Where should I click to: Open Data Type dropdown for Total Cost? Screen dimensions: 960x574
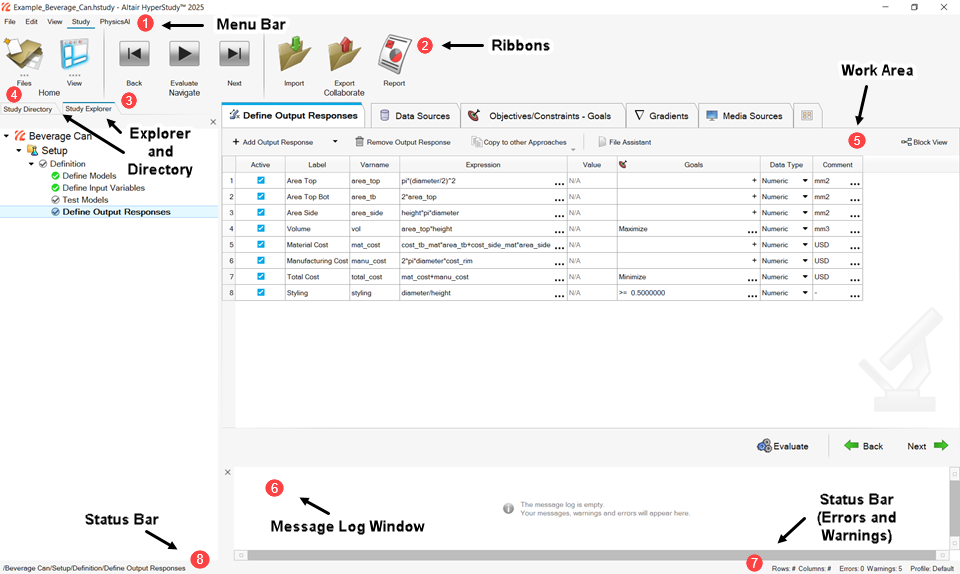click(805, 277)
